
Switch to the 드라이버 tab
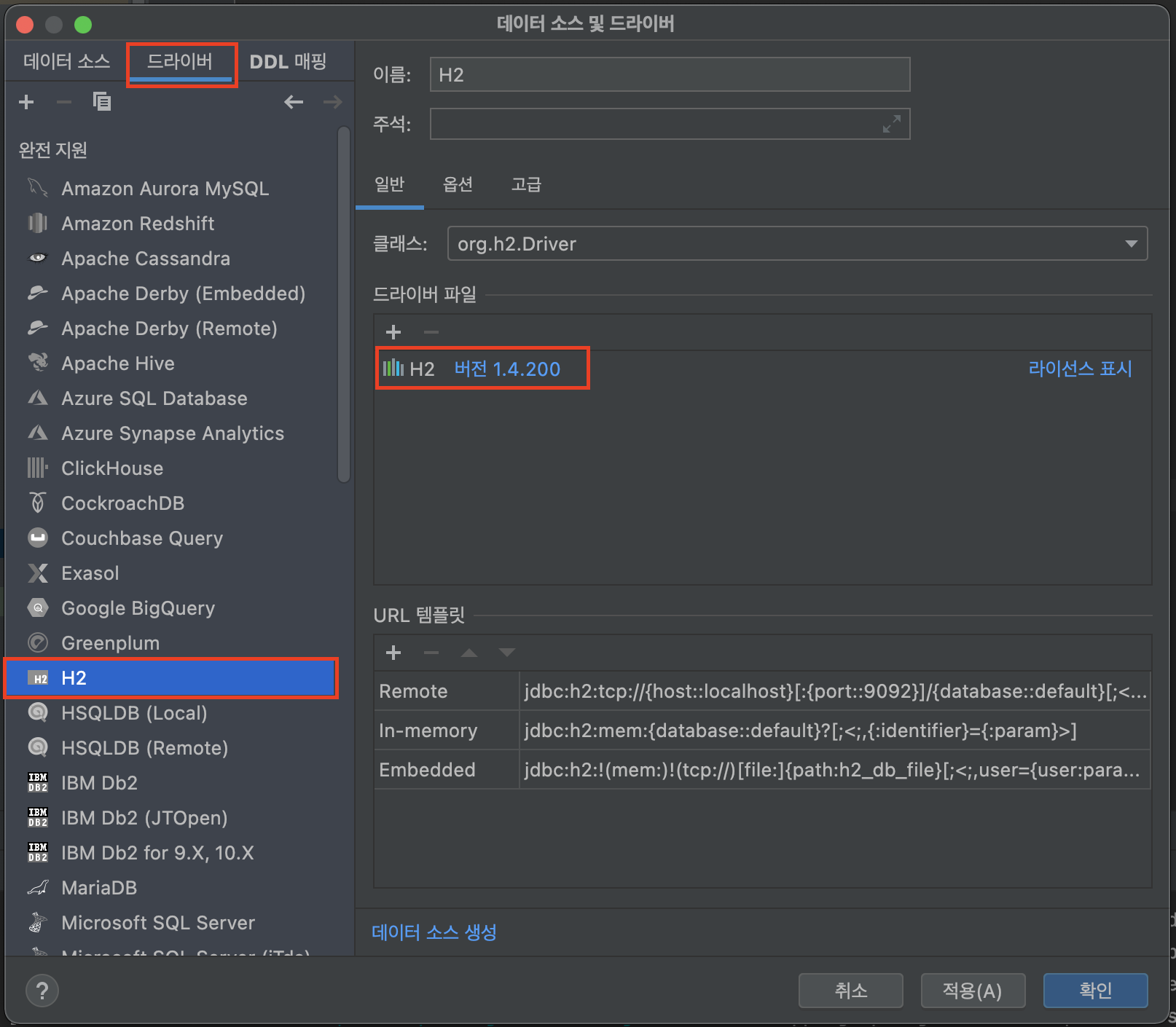180,62
